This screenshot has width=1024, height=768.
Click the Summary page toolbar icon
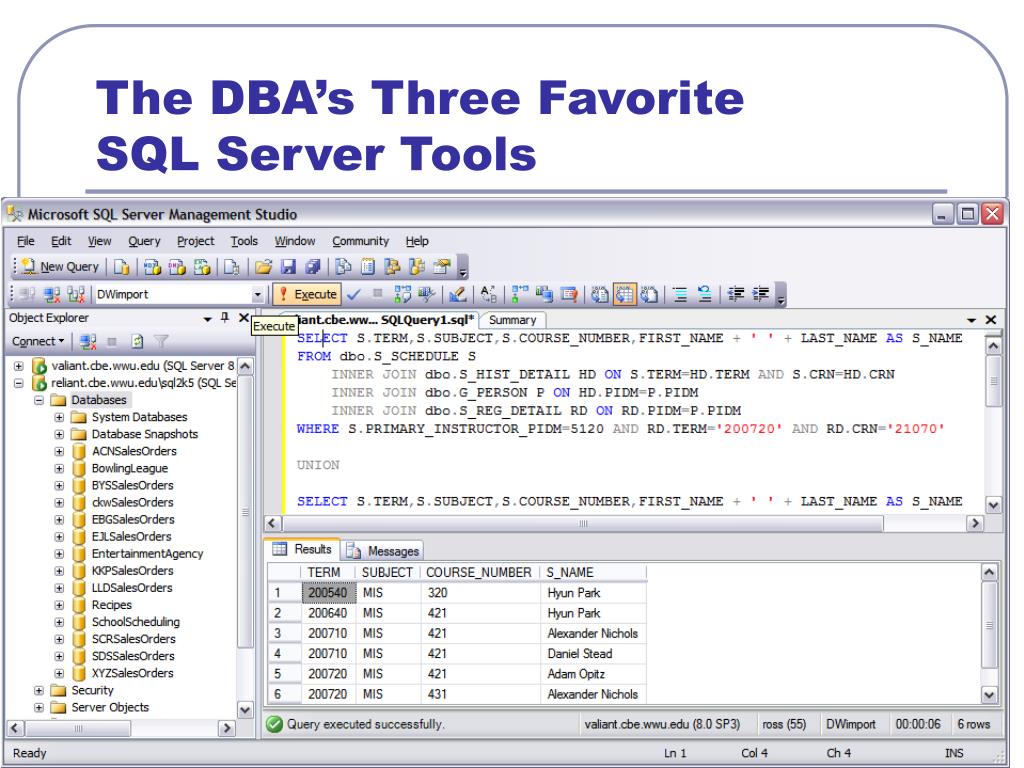click(368, 266)
